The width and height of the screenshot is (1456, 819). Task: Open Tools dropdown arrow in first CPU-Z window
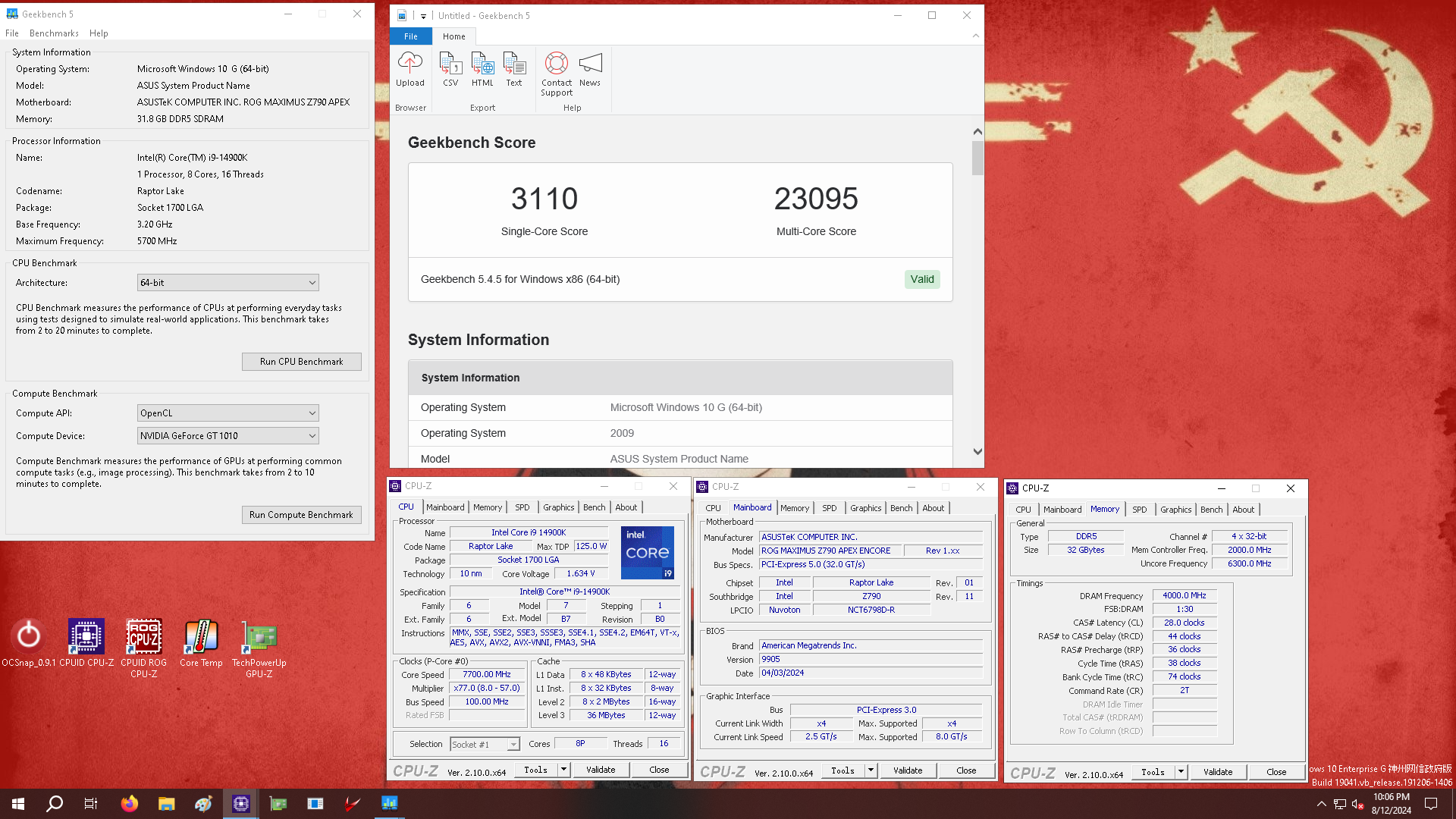point(563,770)
